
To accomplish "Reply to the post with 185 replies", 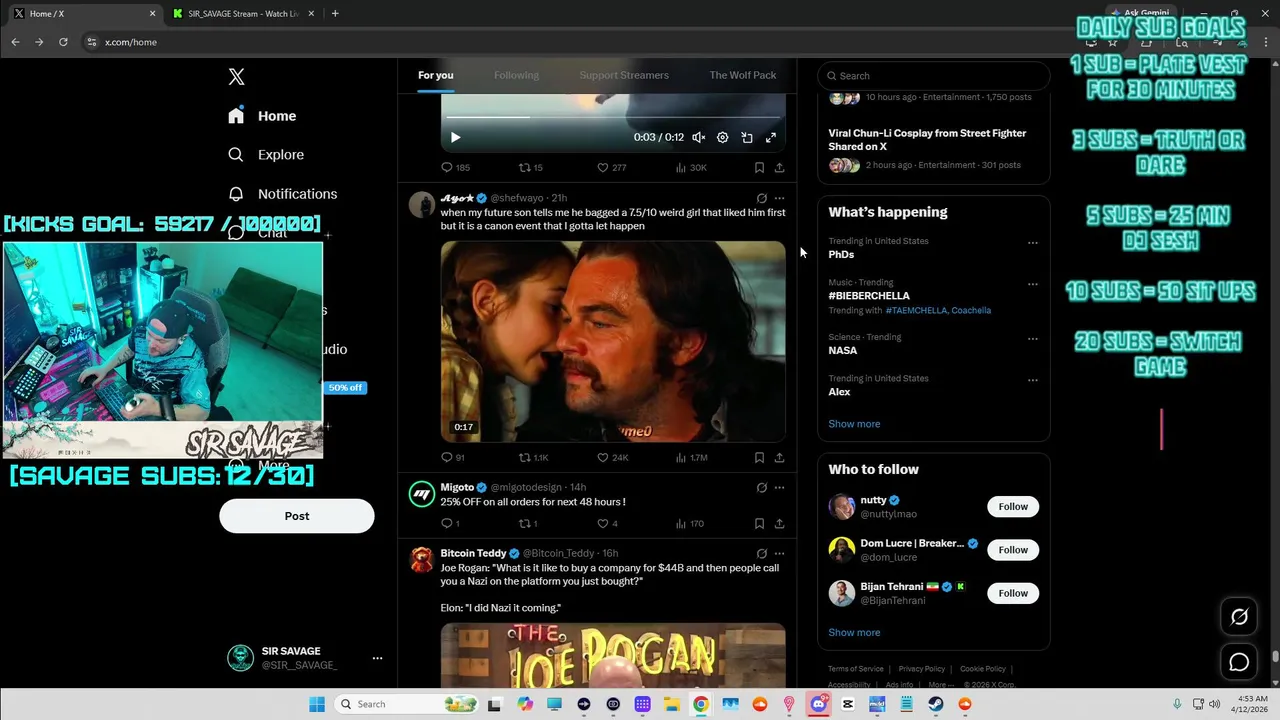I will (455, 167).
